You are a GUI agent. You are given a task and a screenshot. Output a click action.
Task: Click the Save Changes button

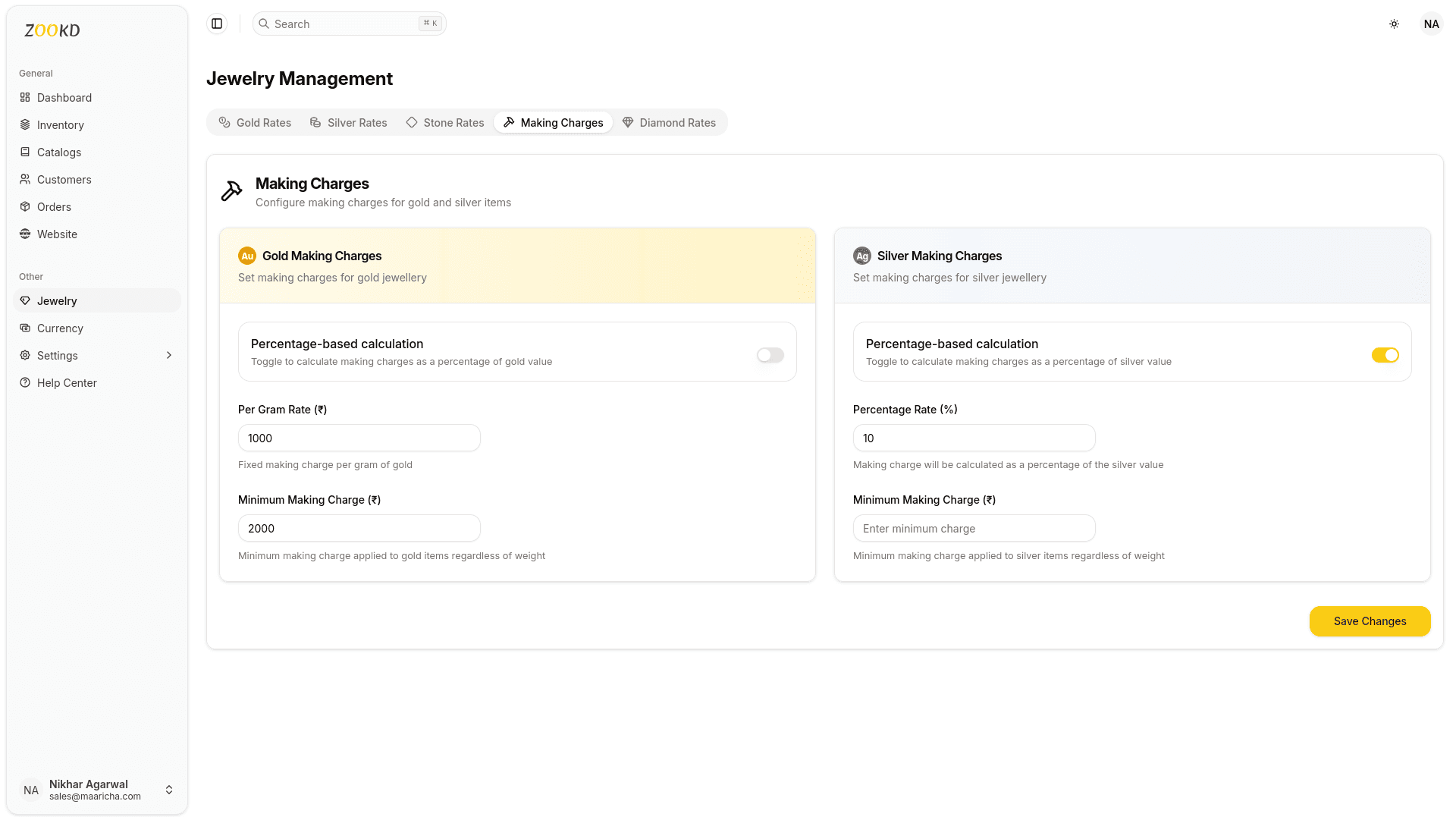(1370, 621)
